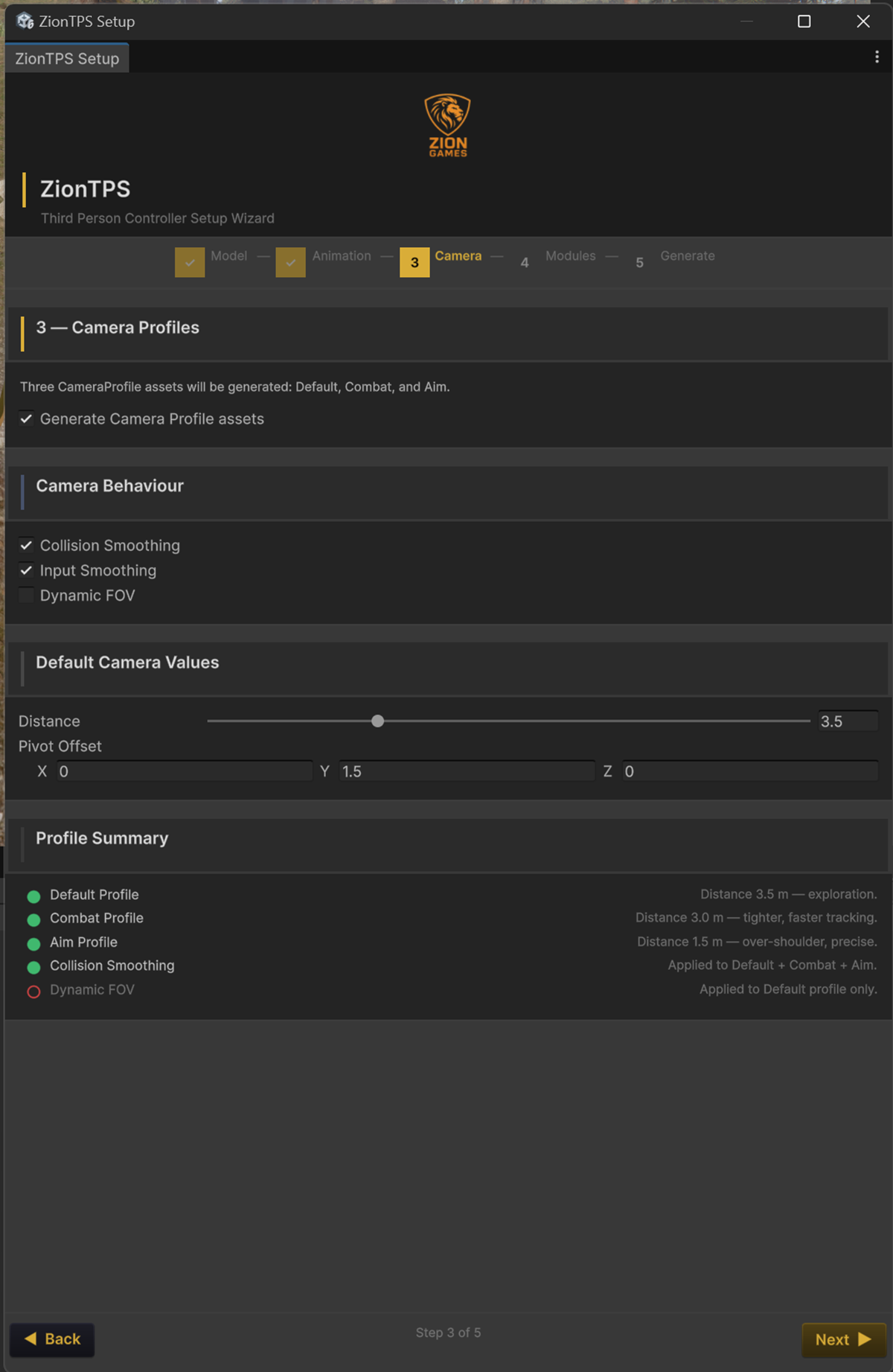This screenshot has width=893, height=1372.
Task: Jump to the Generate step label
Action: [688, 255]
